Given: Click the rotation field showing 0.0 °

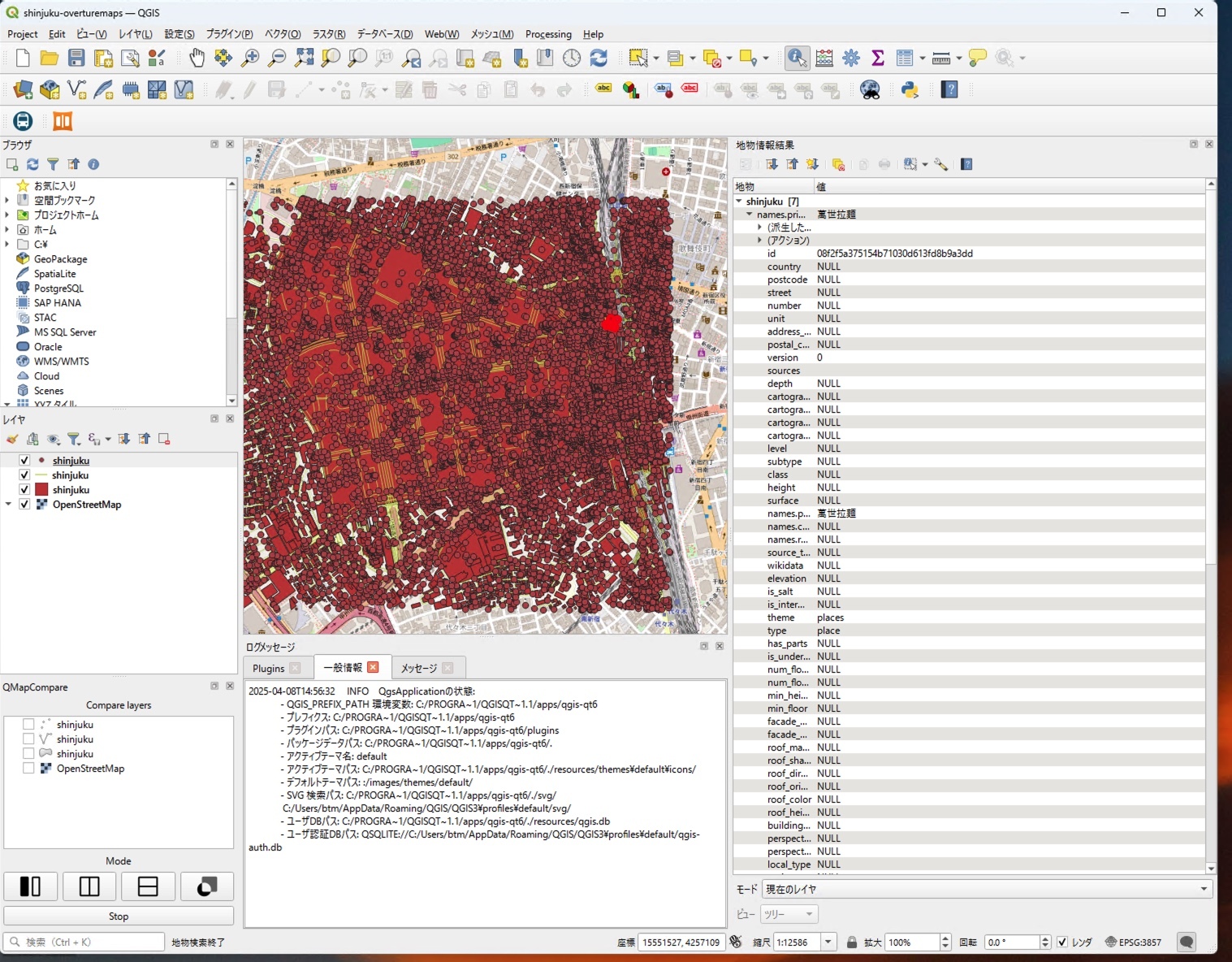Looking at the screenshot, I should 1012,942.
